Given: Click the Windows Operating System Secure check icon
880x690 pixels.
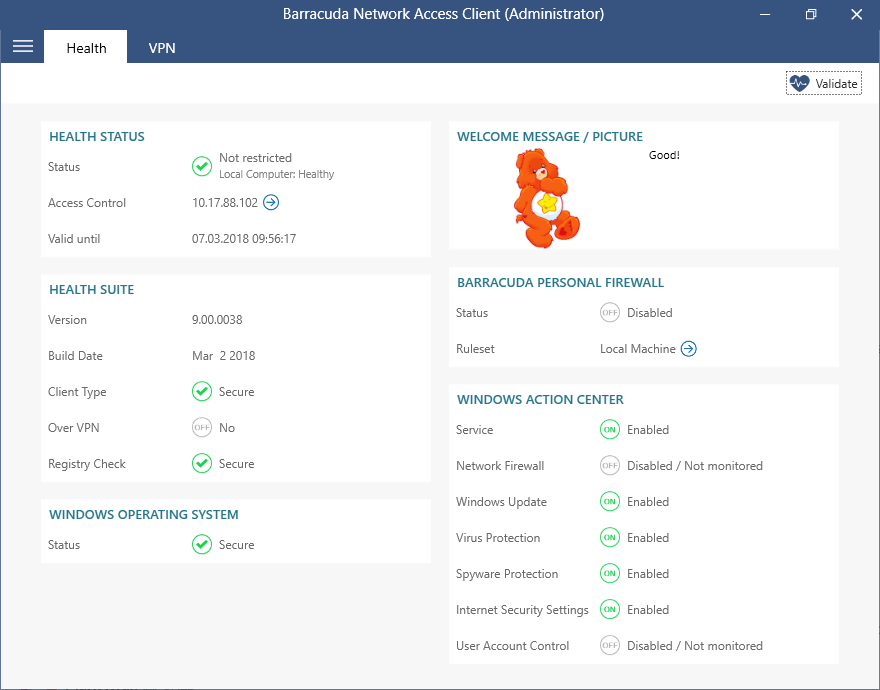Looking at the screenshot, I should click(201, 544).
